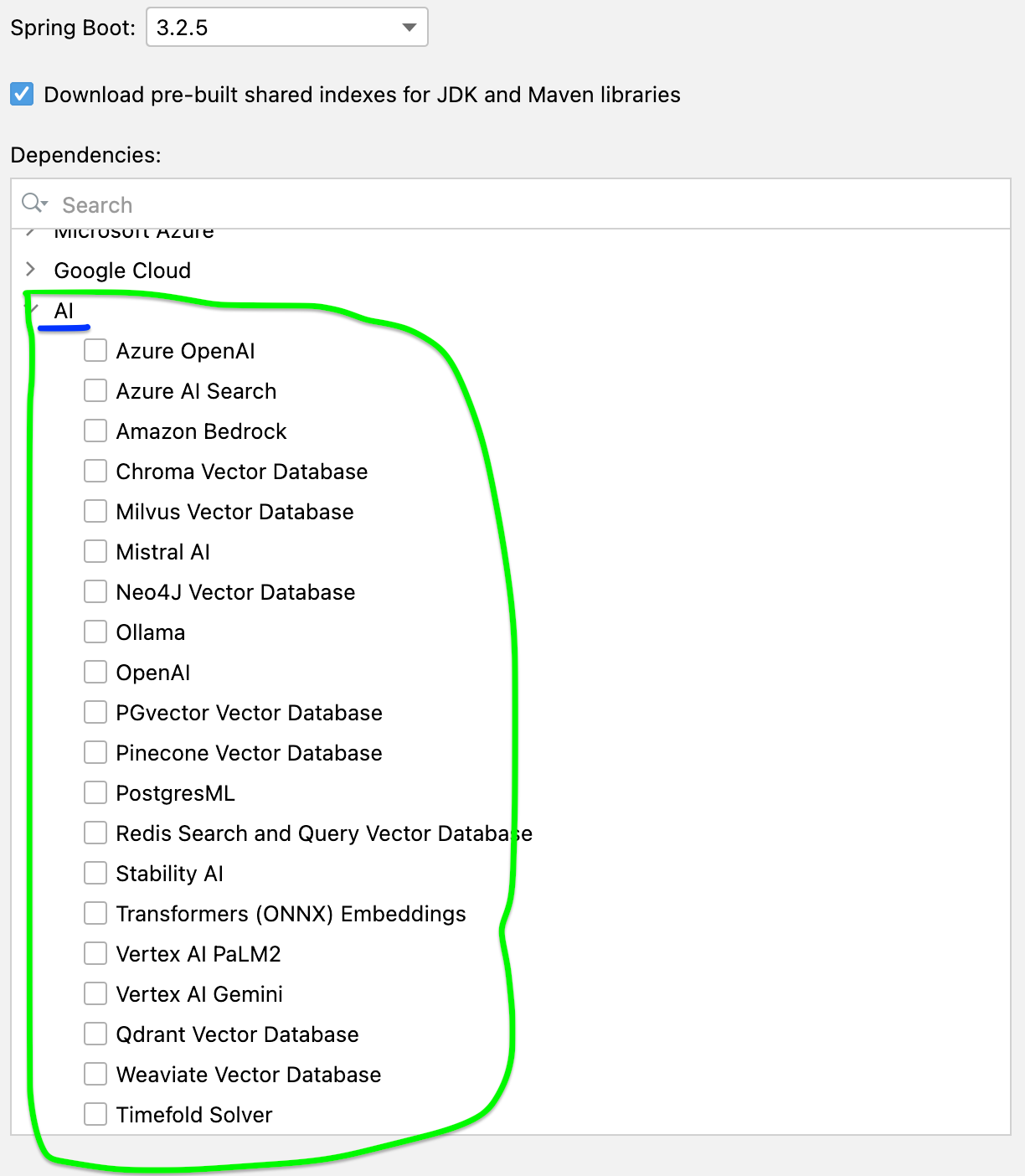1025x1176 pixels.
Task: Select the Timefold Solver dependency
Action: [95, 1114]
